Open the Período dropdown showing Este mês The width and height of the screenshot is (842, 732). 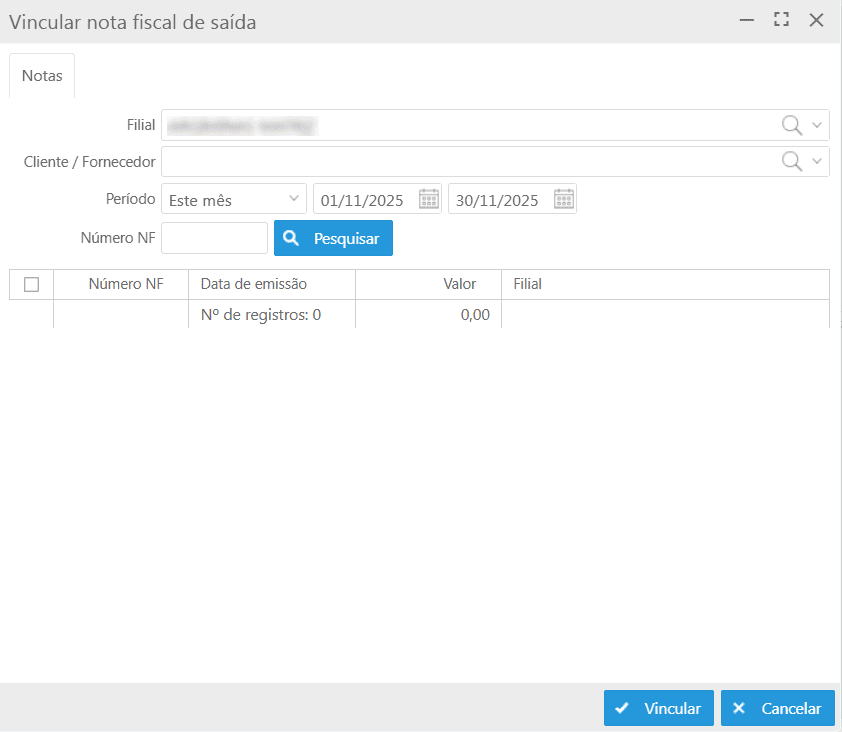tap(236, 199)
